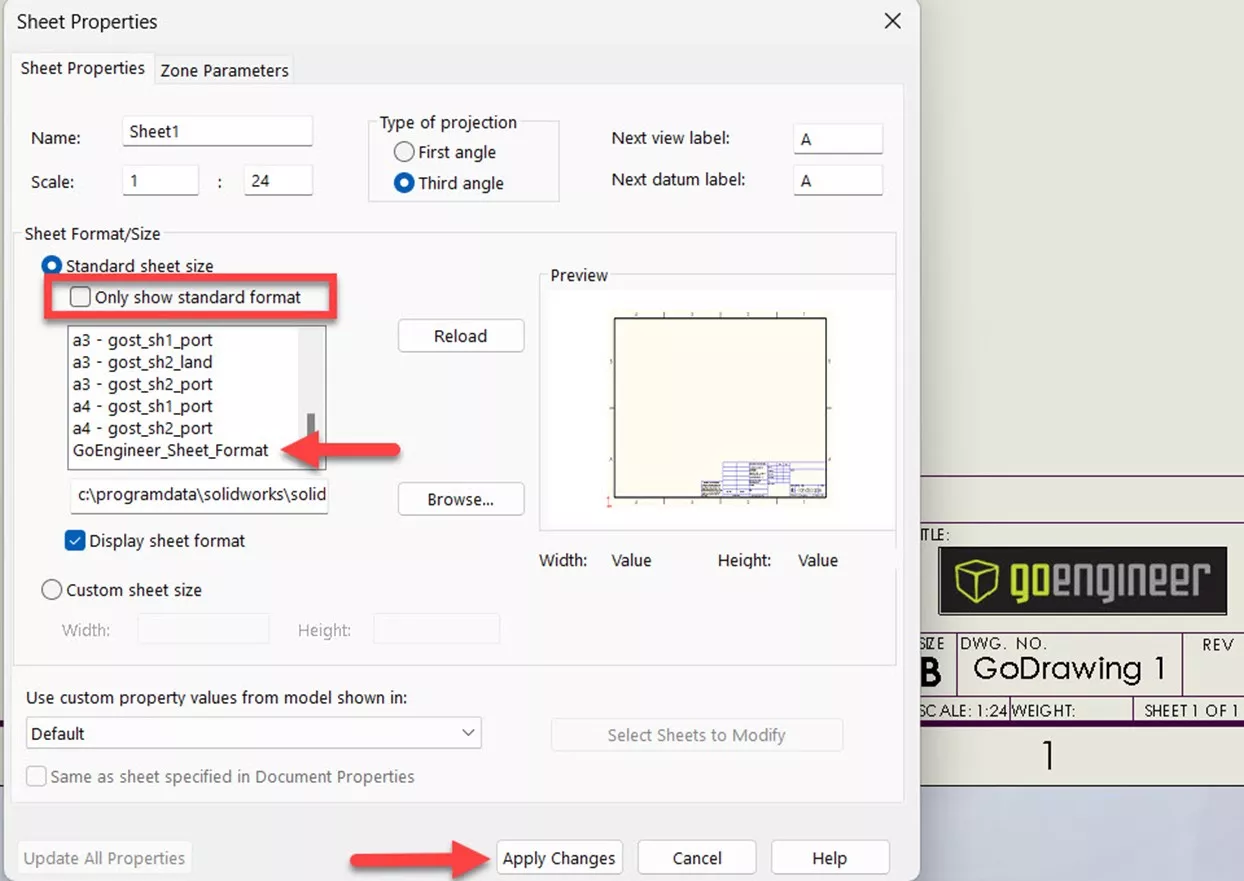Apply Changes to the sheet
1244x881 pixels.
[559, 857]
